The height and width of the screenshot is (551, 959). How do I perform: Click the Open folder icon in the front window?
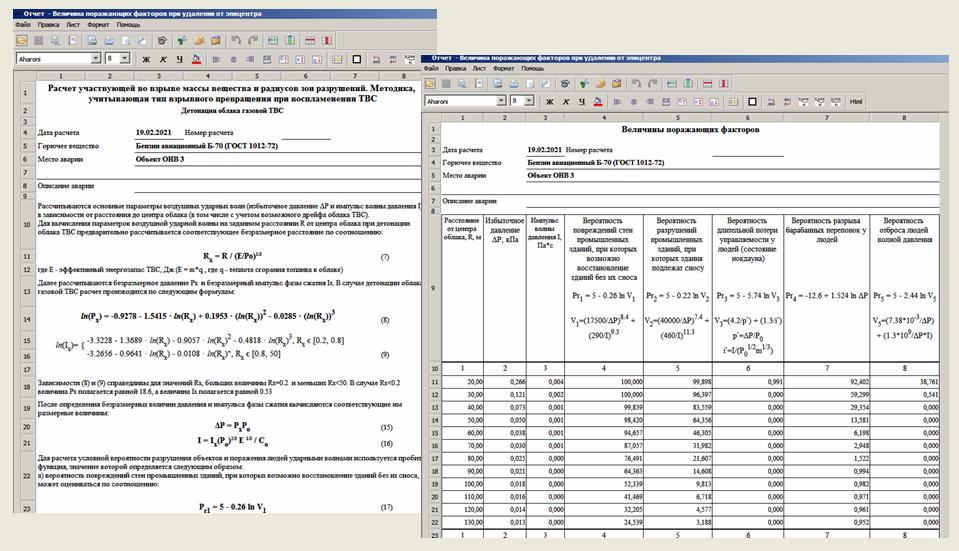[x=430, y=84]
